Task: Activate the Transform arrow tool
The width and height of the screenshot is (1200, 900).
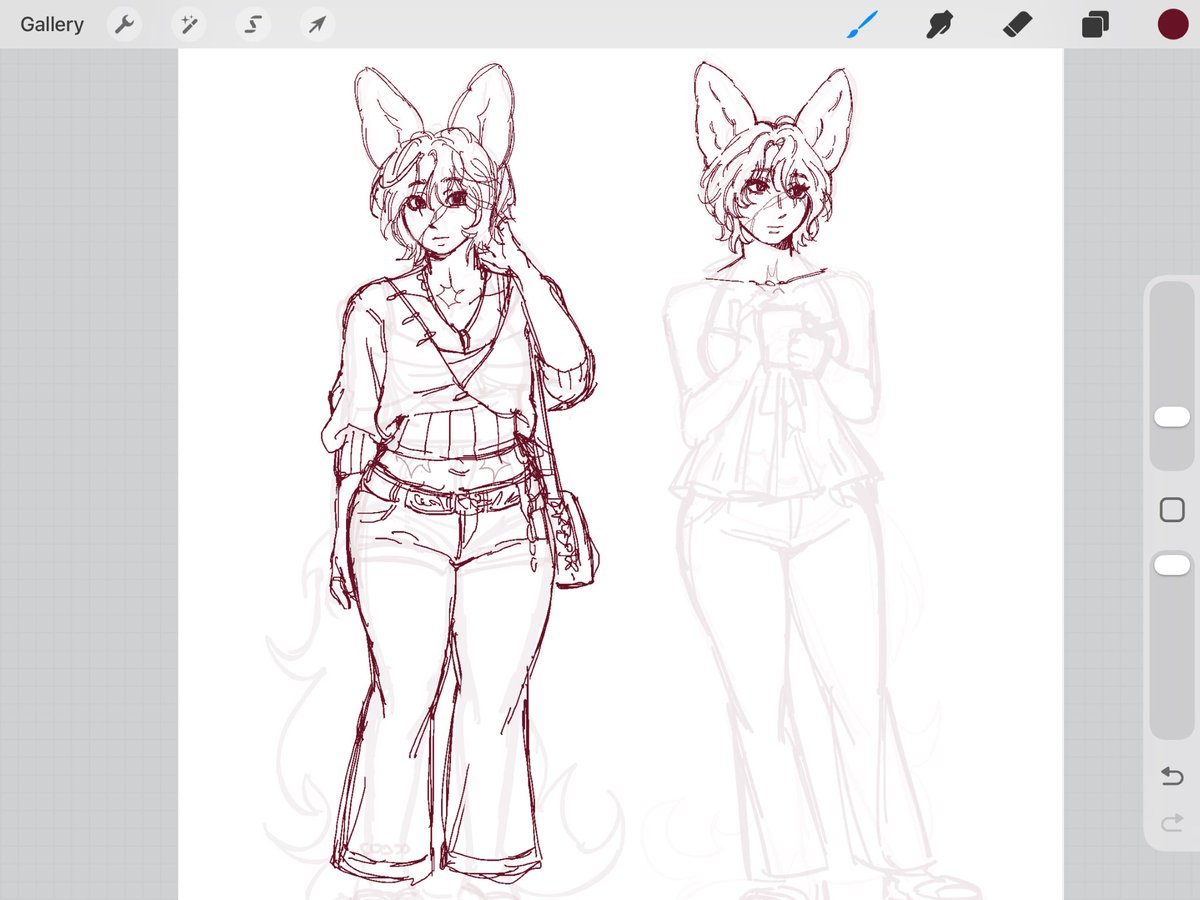Action: (316, 24)
